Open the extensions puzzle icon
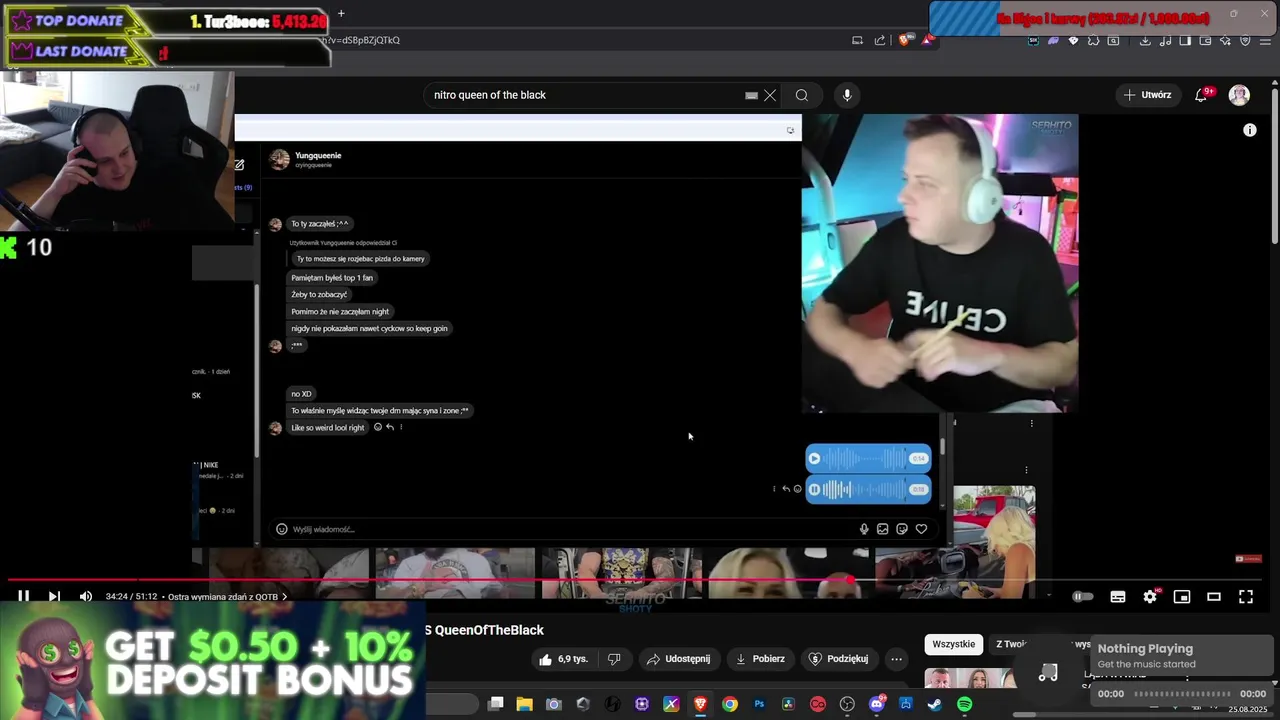Screen dimensions: 1280x720 1094,41
